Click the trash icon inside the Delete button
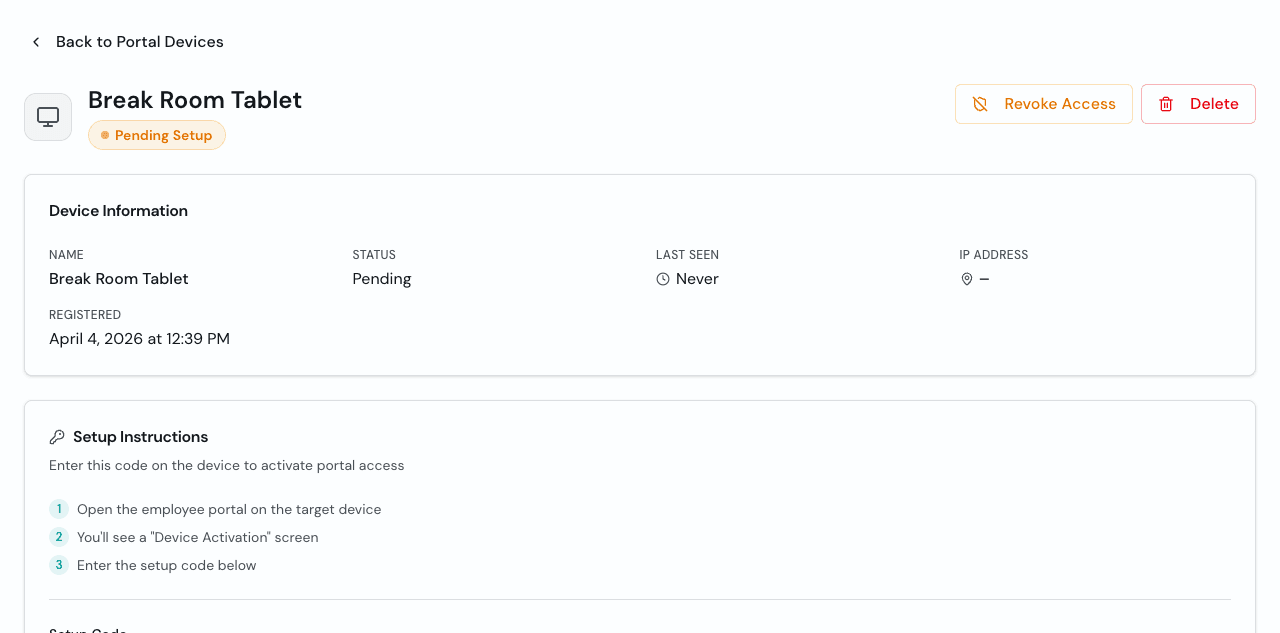The width and height of the screenshot is (1280, 633). click(x=1167, y=103)
